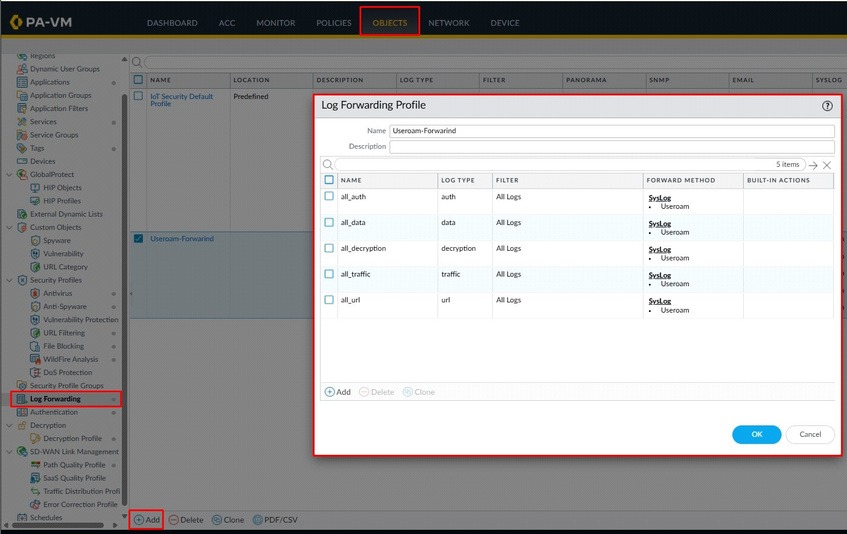Tick the all_traffic row checkbox
The width and height of the screenshot is (847, 534).
pyautogui.click(x=329, y=274)
